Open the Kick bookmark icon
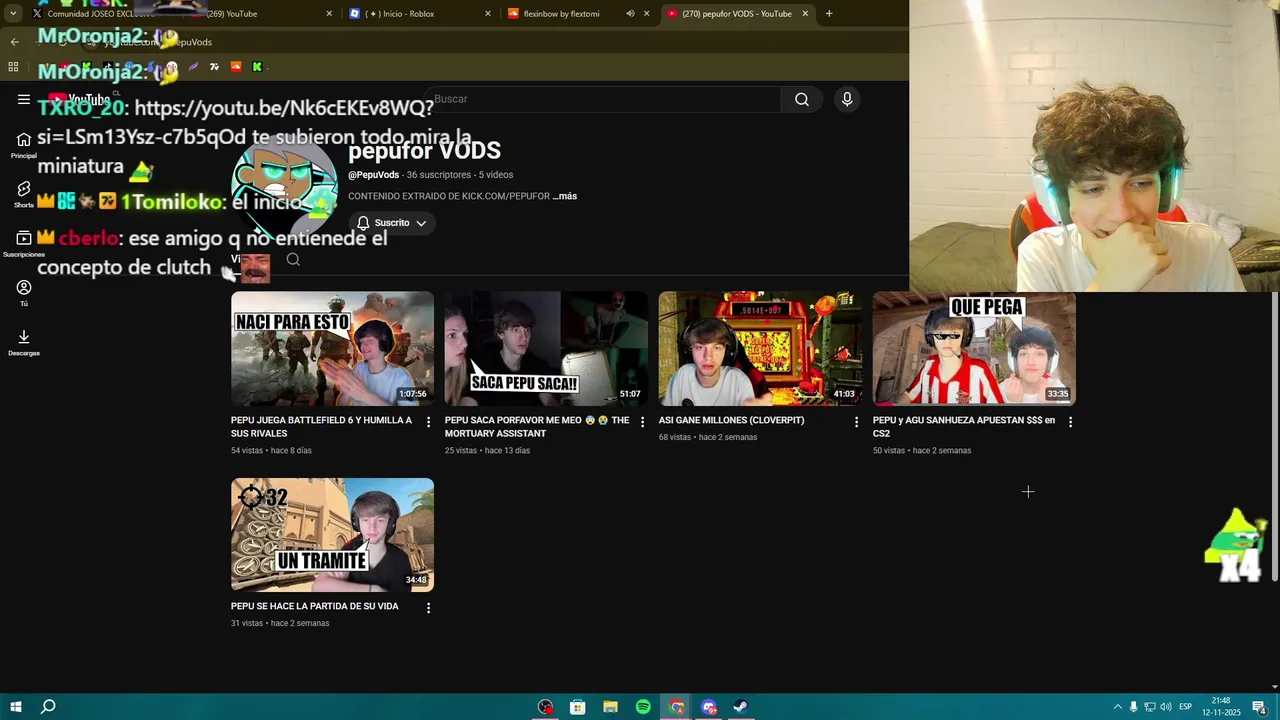The width and height of the screenshot is (1280, 720). (x=257, y=67)
